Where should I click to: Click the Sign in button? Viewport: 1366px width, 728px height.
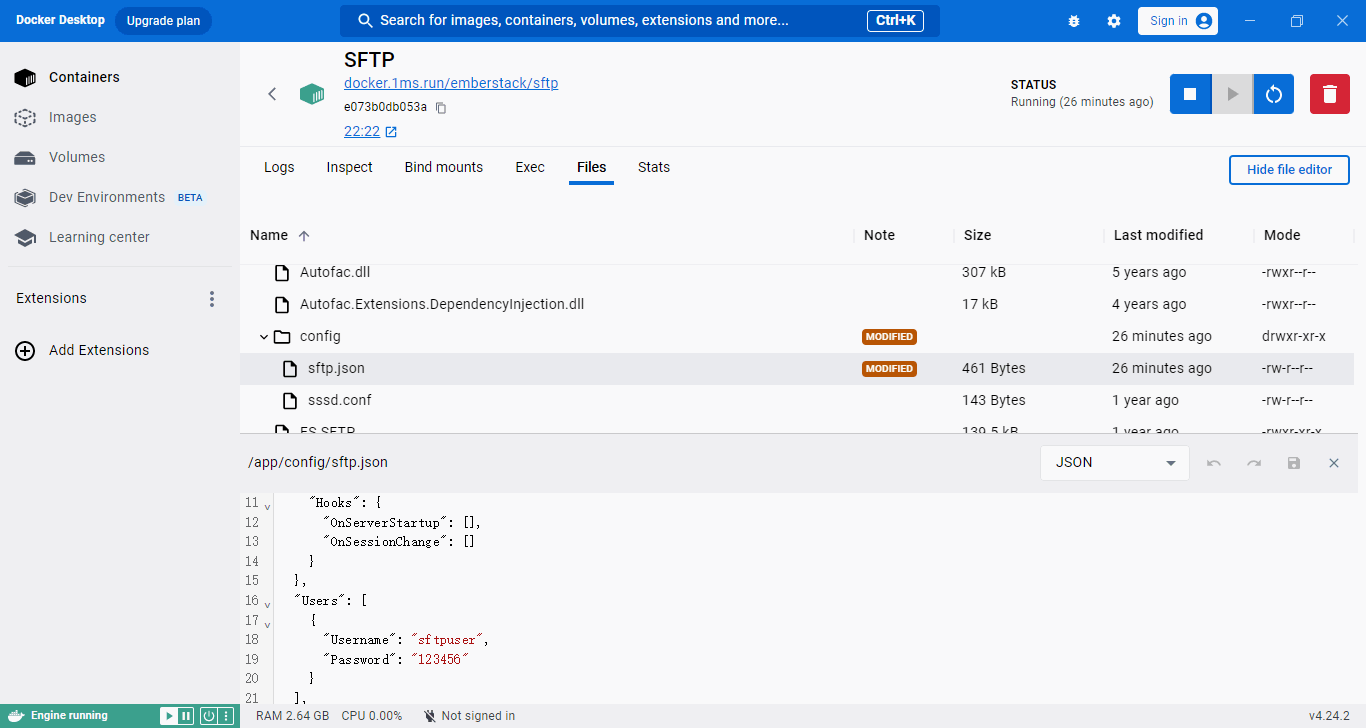coord(1178,21)
